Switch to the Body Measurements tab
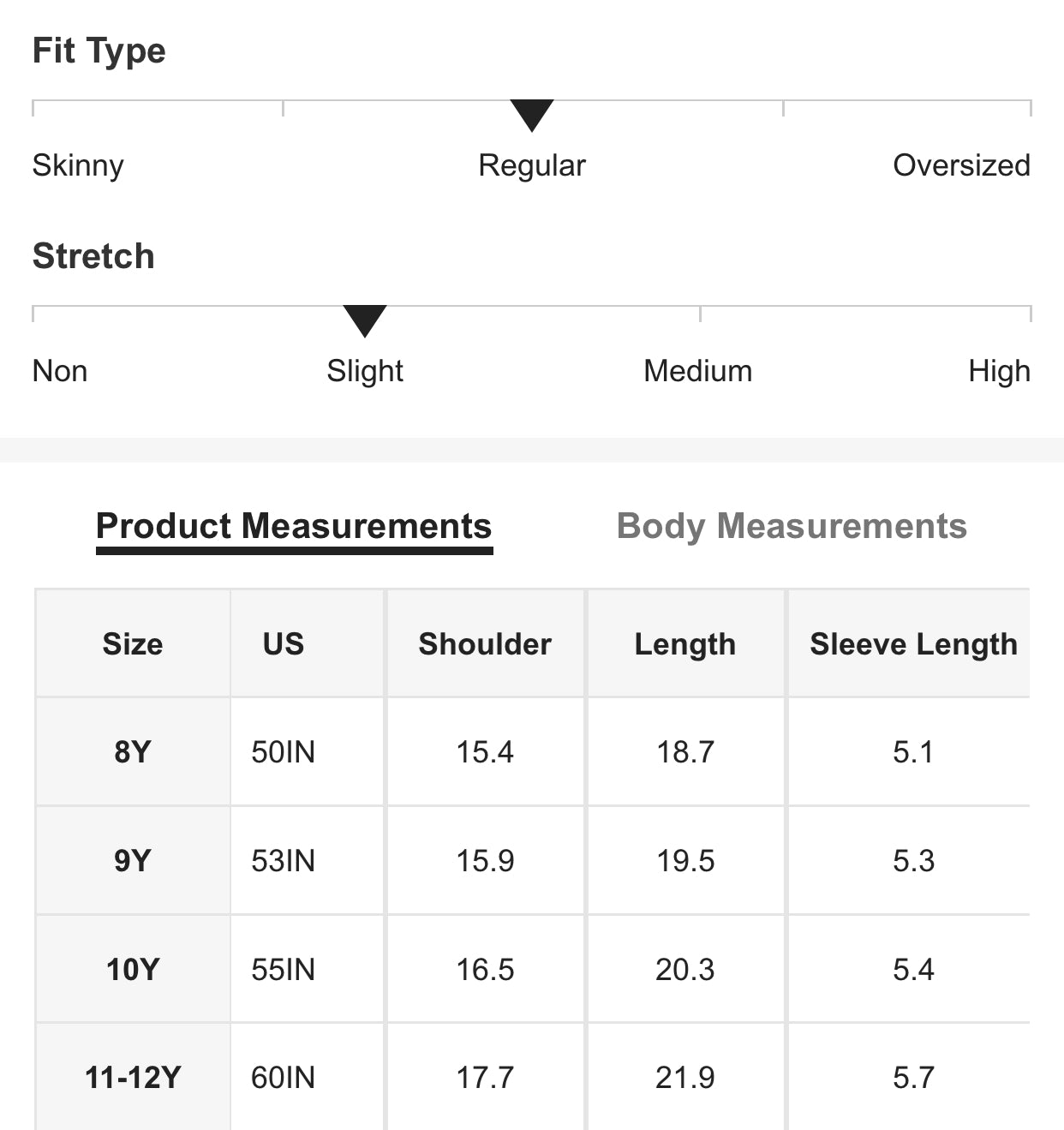The width and height of the screenshot is (1064, 1130). 792,526
